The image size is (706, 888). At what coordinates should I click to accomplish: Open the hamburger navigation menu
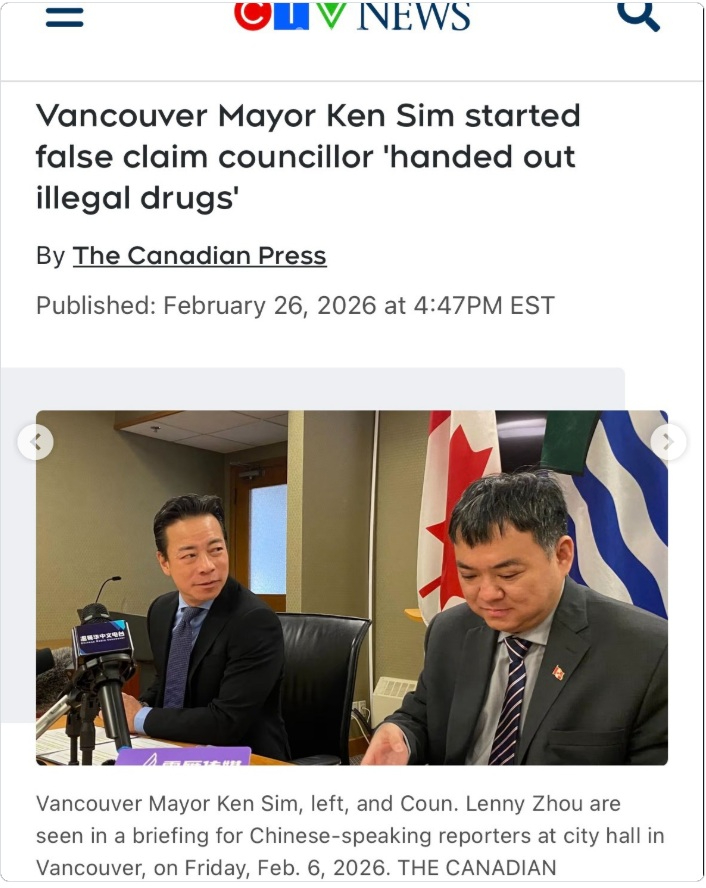pos(65,17)
